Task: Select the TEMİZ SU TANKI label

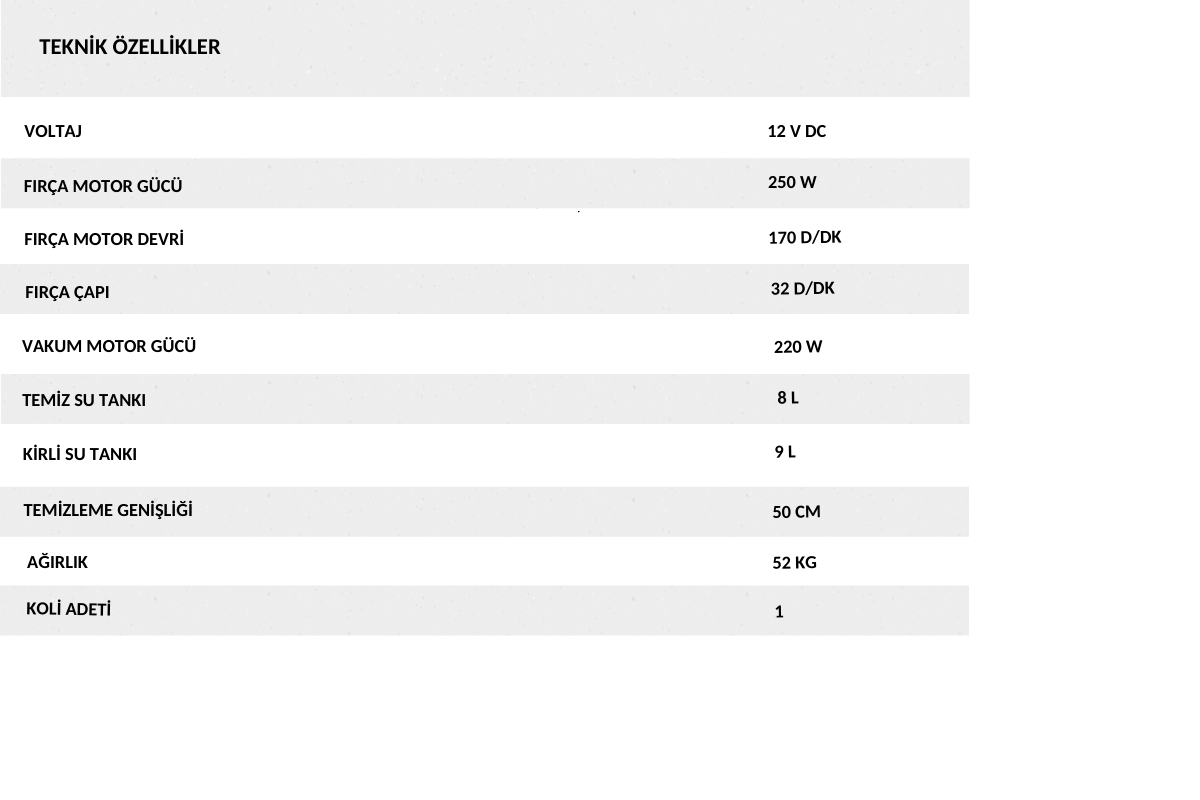Action: tap(84, 400)
